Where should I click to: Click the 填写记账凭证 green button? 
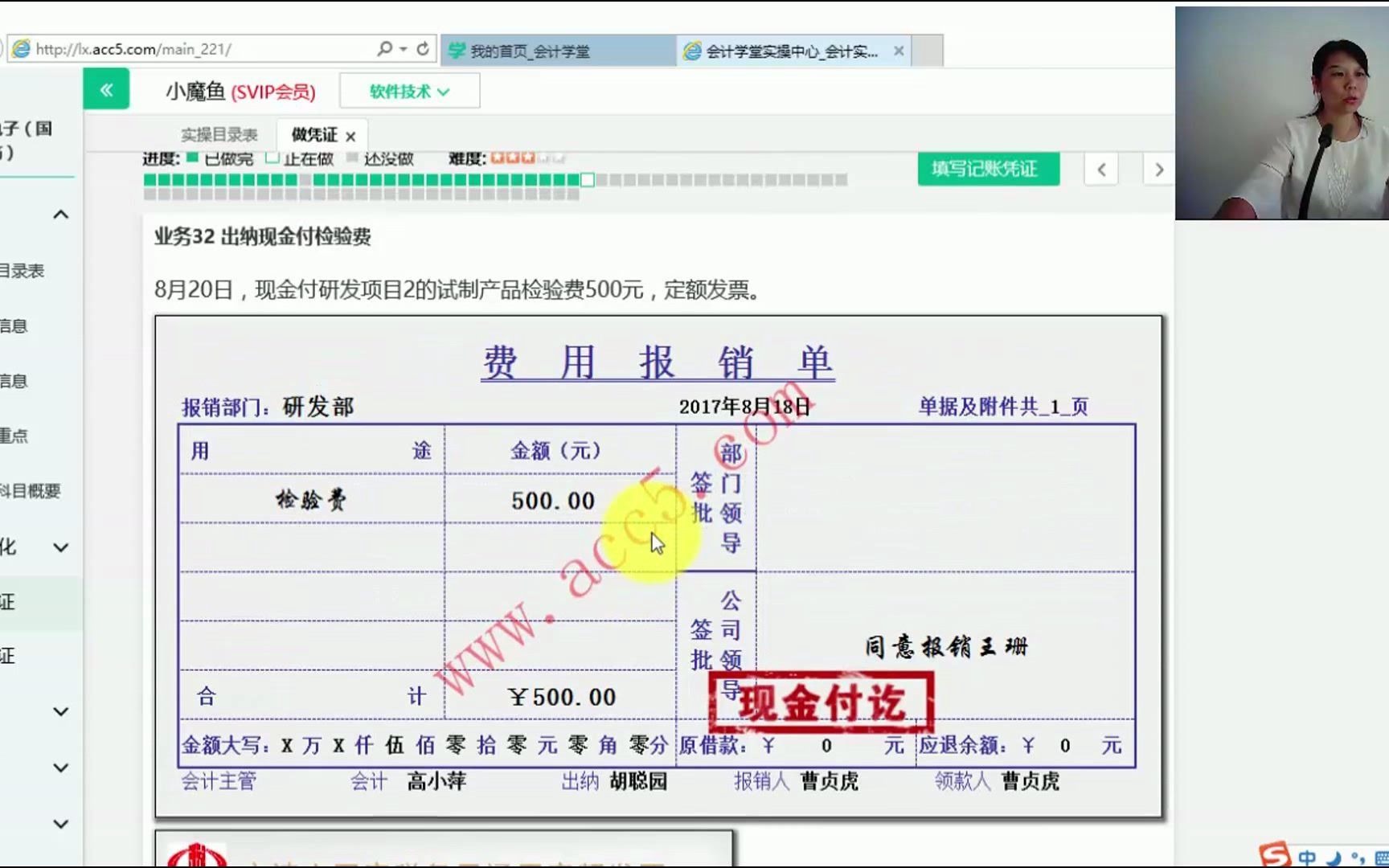point(988,169)
